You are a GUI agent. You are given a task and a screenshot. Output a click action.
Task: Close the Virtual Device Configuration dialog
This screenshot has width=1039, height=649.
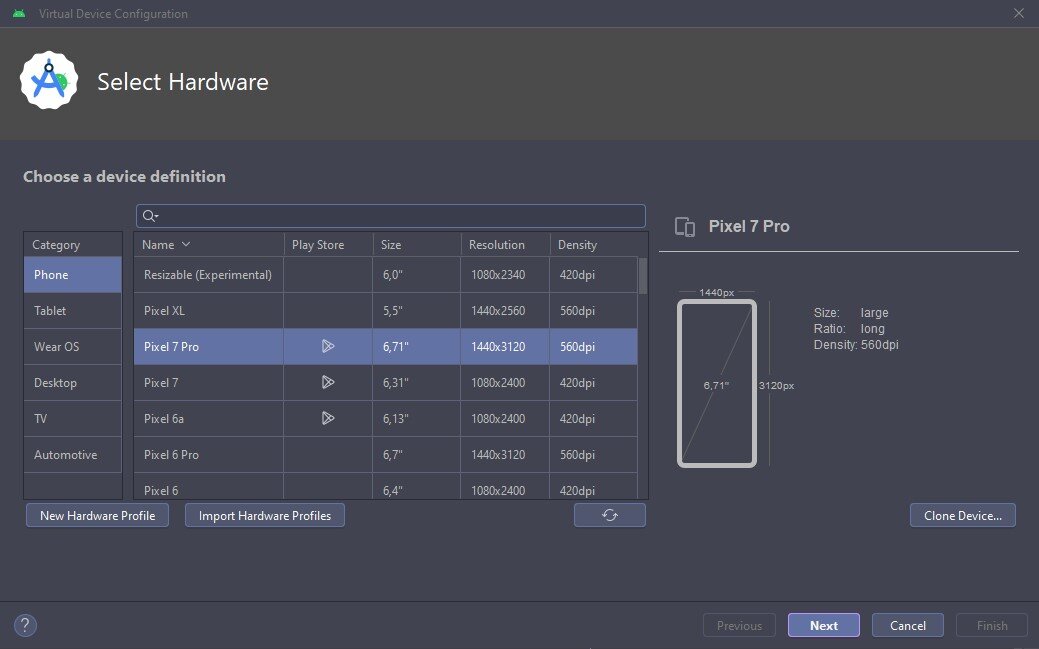point(1018,13)
